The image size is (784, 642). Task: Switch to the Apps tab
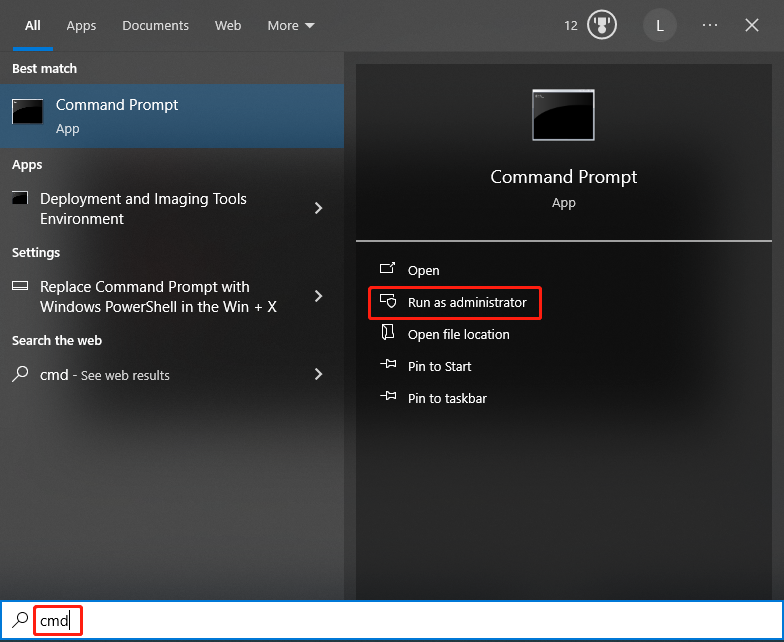point(81,26)
